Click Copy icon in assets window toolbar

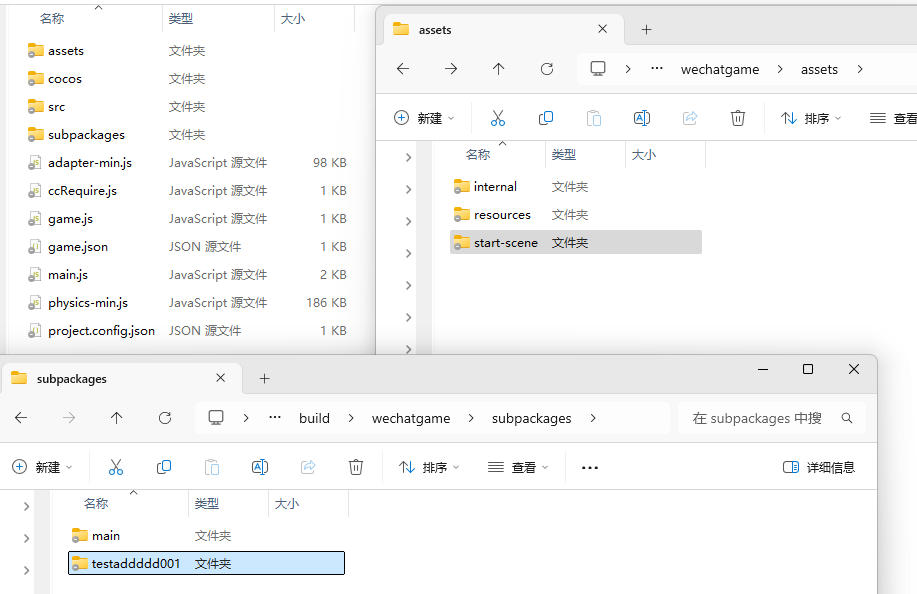(x=546, y=118)
